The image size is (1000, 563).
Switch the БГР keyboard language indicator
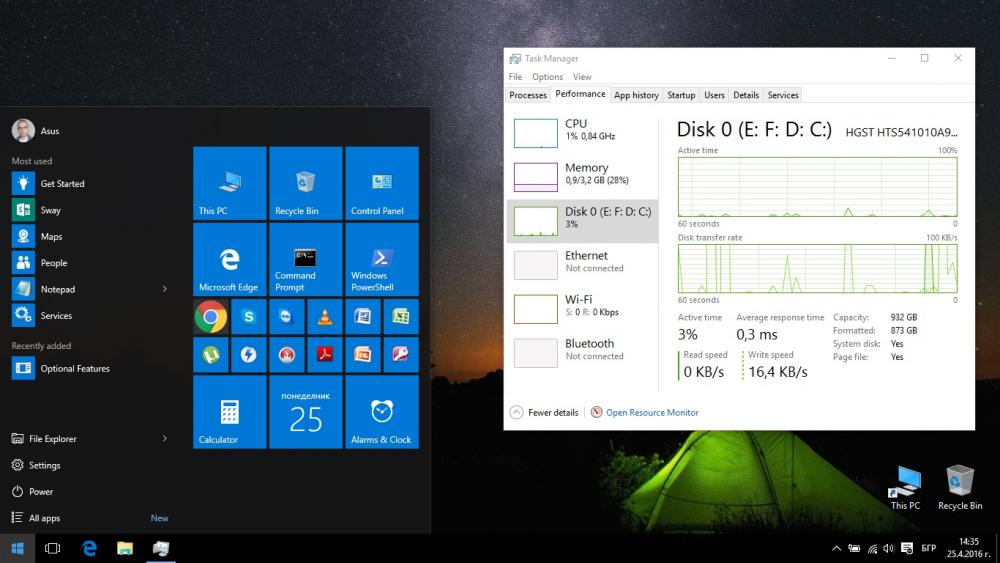click(x=929, y=548)
